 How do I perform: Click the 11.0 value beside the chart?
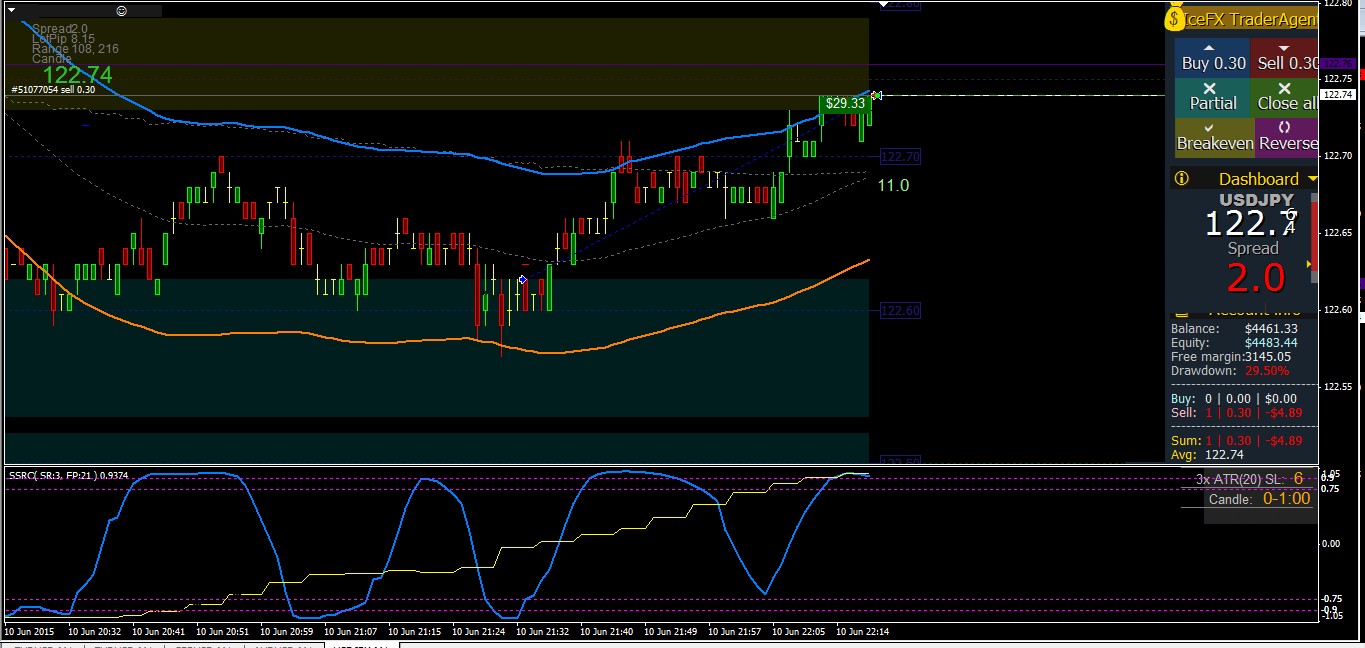[893, 185]
